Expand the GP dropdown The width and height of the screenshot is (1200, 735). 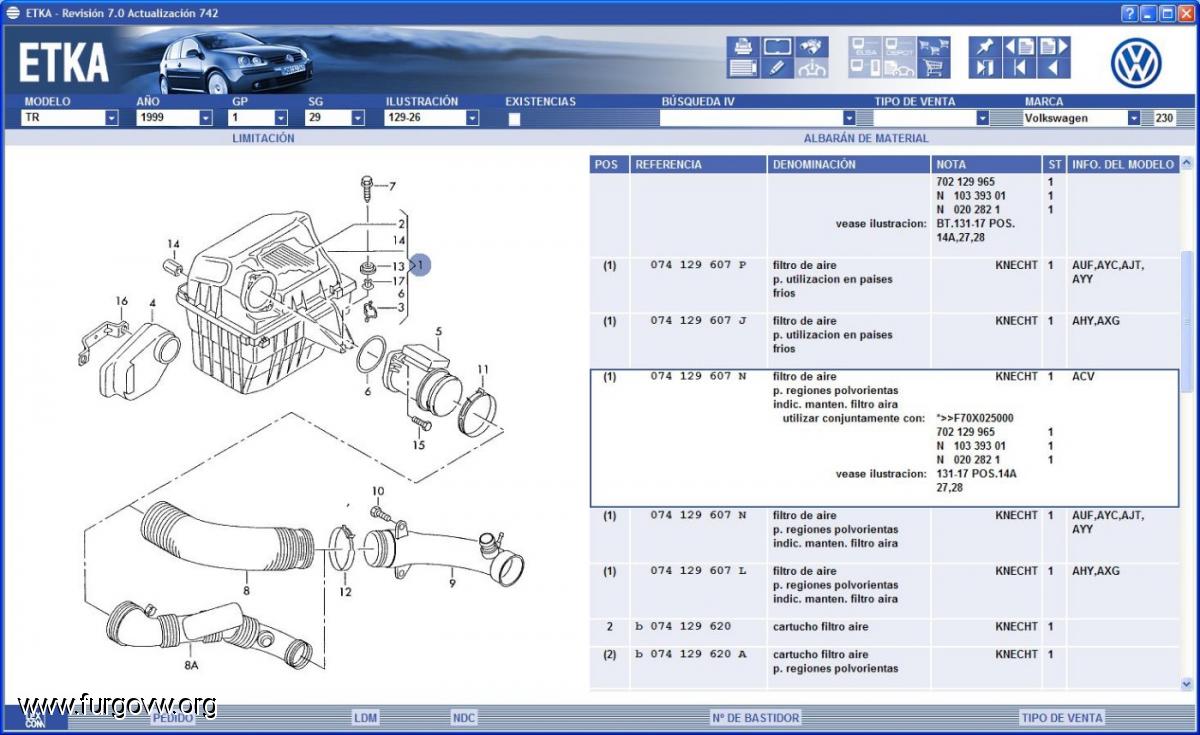(281, 118)
